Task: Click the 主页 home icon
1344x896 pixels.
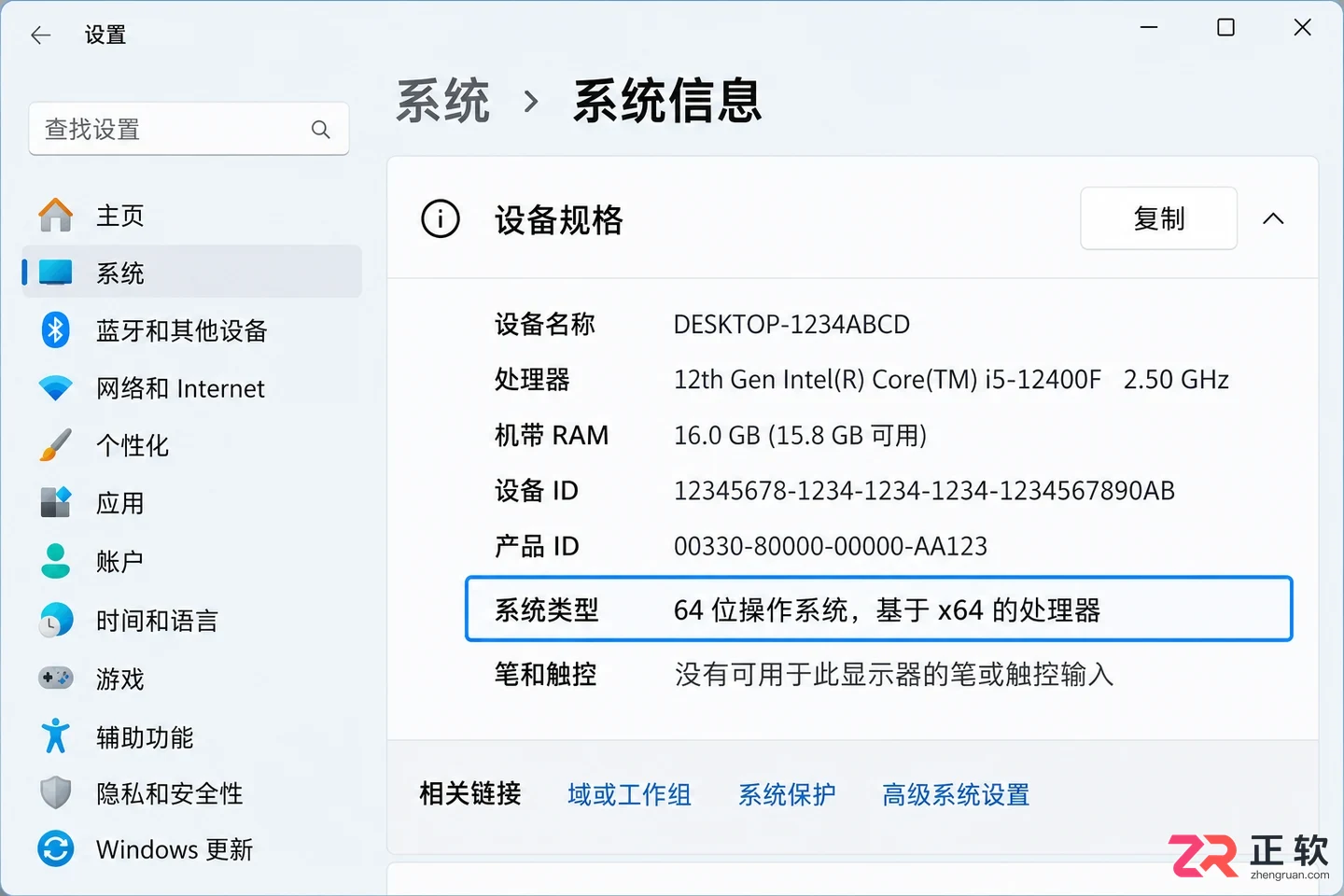Action: tap(56, 216)
